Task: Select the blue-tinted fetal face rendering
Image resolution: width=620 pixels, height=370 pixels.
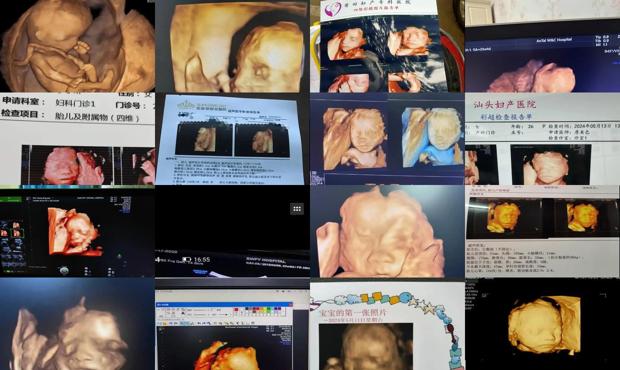Action: [x=433, y=136]
